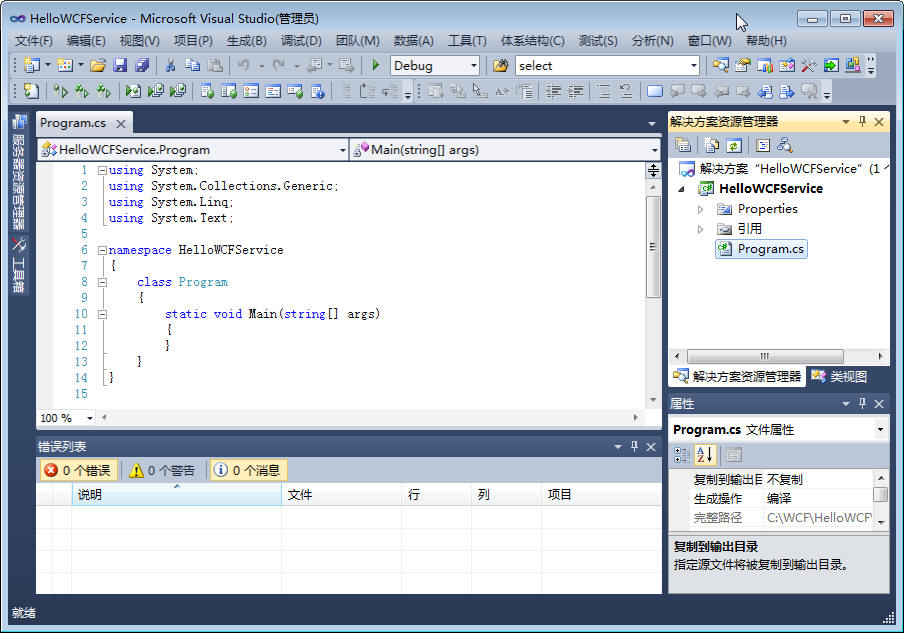
Task: Toggle categorized view in the Properties panel
Action: 682,455
